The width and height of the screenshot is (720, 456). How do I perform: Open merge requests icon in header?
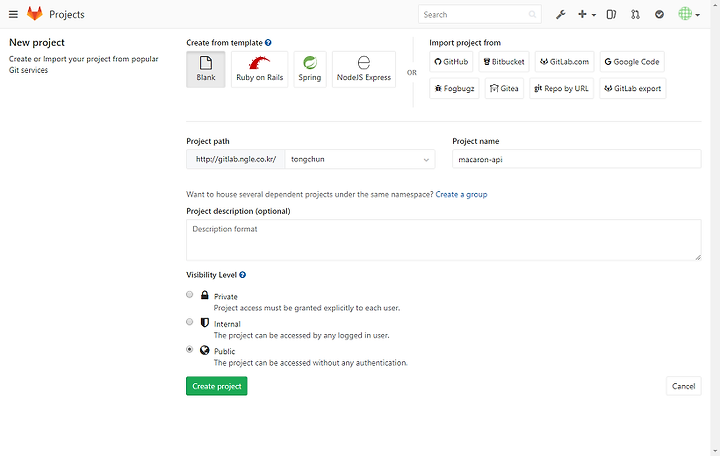coord(635,15)
